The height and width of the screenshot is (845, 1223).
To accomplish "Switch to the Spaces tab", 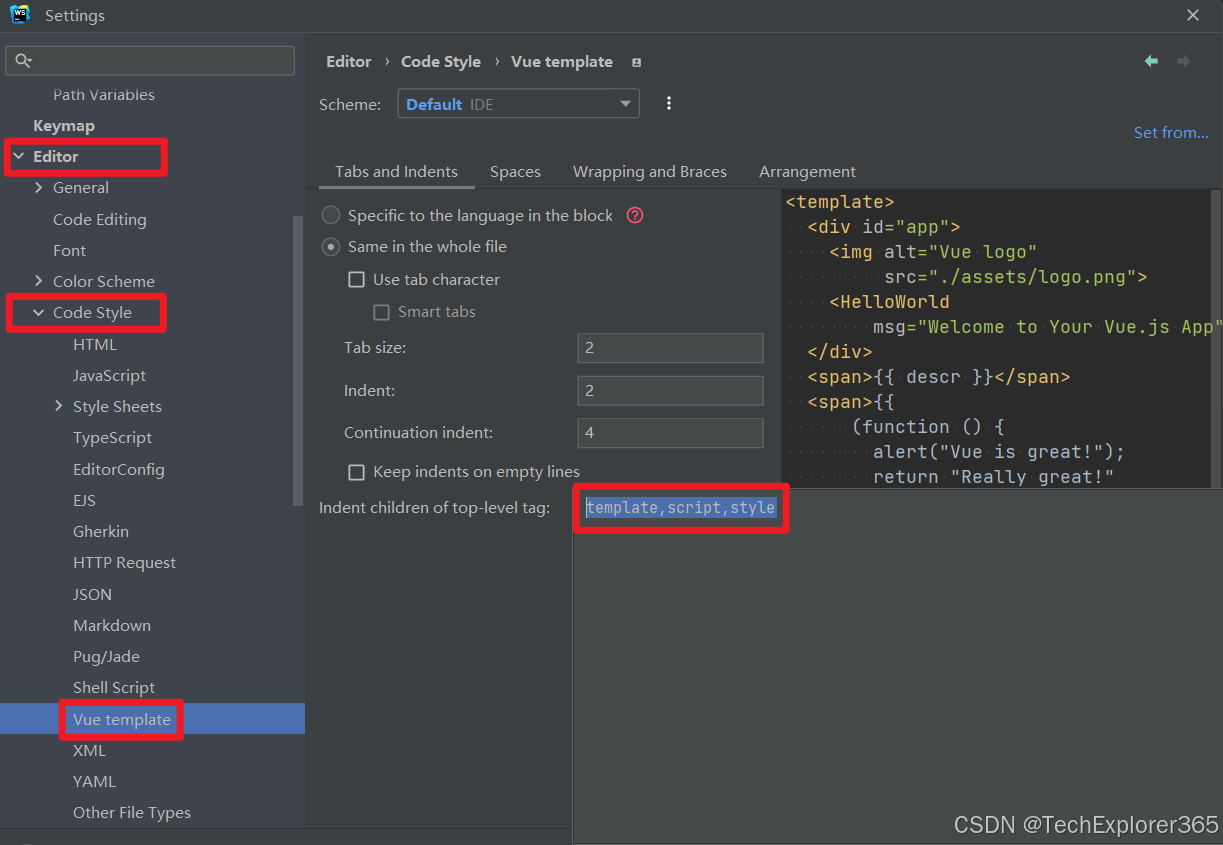I will (x=515, y=172).
